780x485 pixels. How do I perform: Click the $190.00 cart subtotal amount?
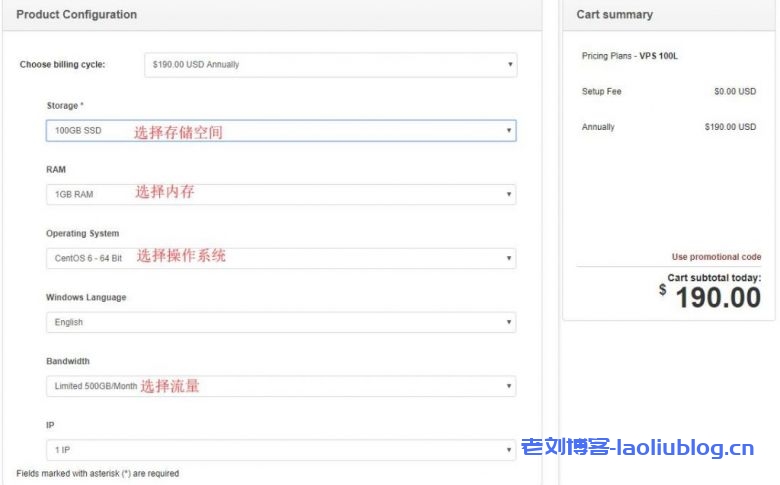tap(717, 297)
